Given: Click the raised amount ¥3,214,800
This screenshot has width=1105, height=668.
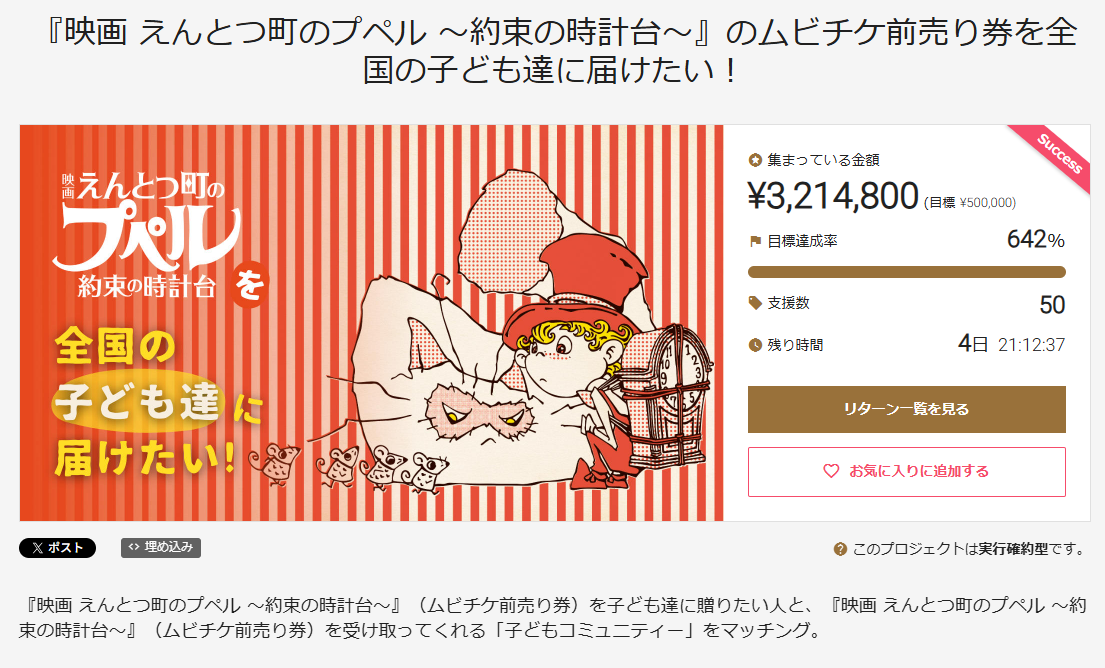Looking at the screenshot, I should tap(833, 196).
